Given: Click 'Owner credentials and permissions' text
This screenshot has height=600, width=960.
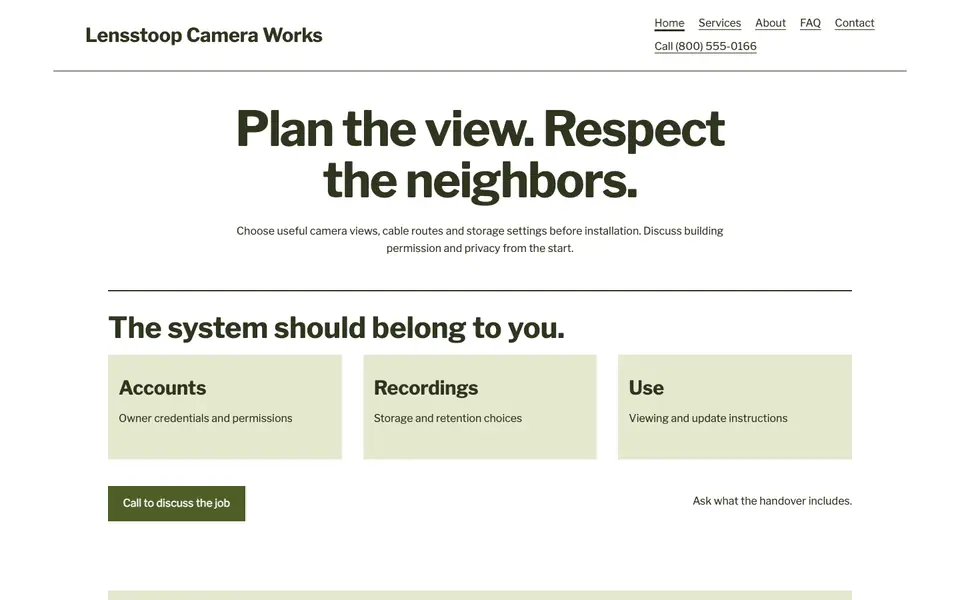Looking at the screenshot, I should pos(205,418).
